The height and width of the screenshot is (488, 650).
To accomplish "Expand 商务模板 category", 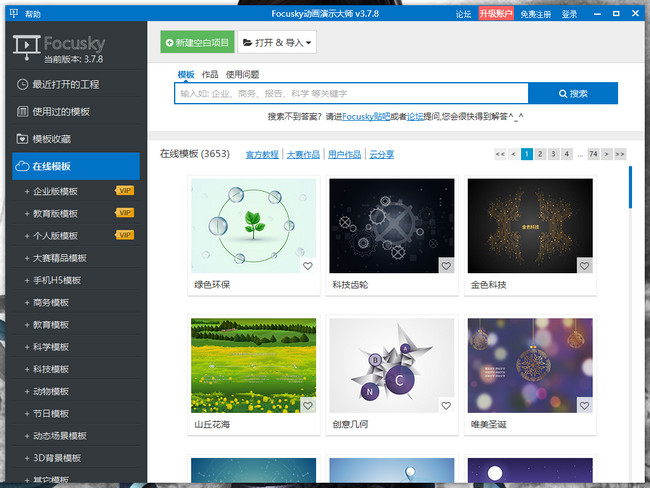I will pyautogui.click(x=76, y=303).
